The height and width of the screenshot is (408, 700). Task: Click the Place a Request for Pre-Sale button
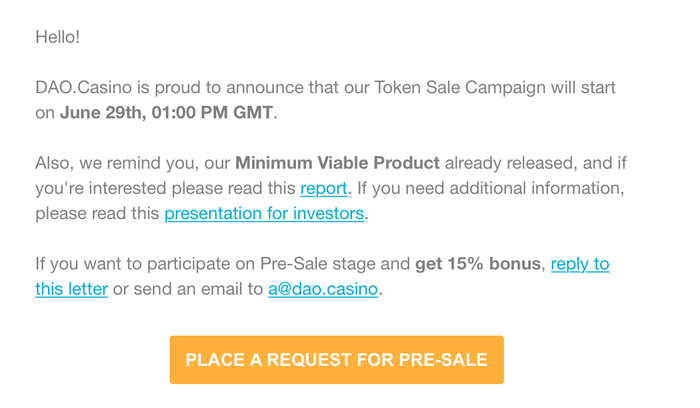(337, 360)
